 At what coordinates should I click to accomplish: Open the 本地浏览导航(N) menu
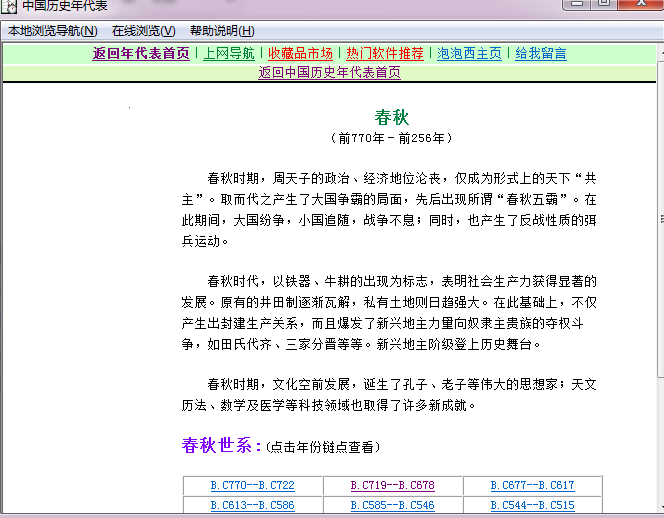(53, 31)
